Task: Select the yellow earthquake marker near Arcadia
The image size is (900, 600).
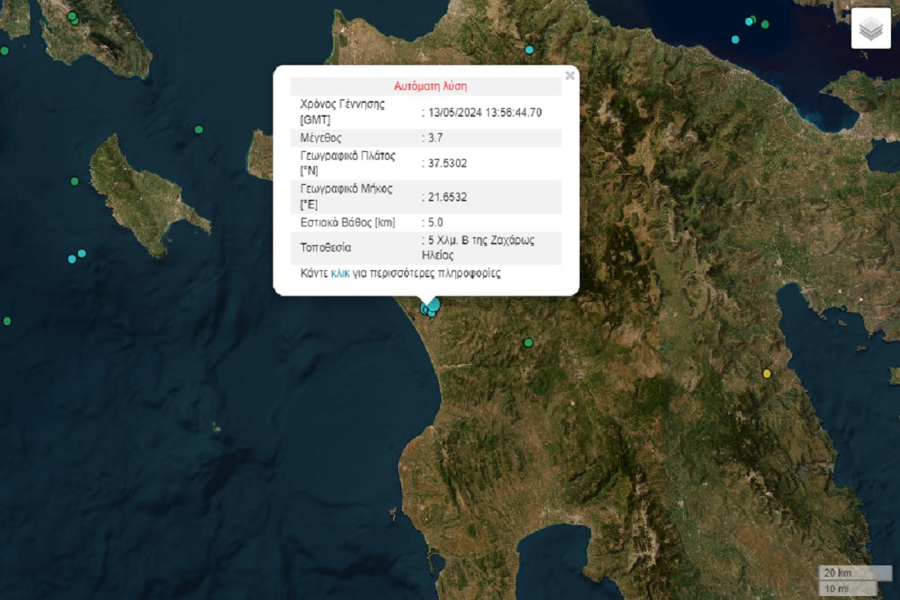Action: coord(766,371)
